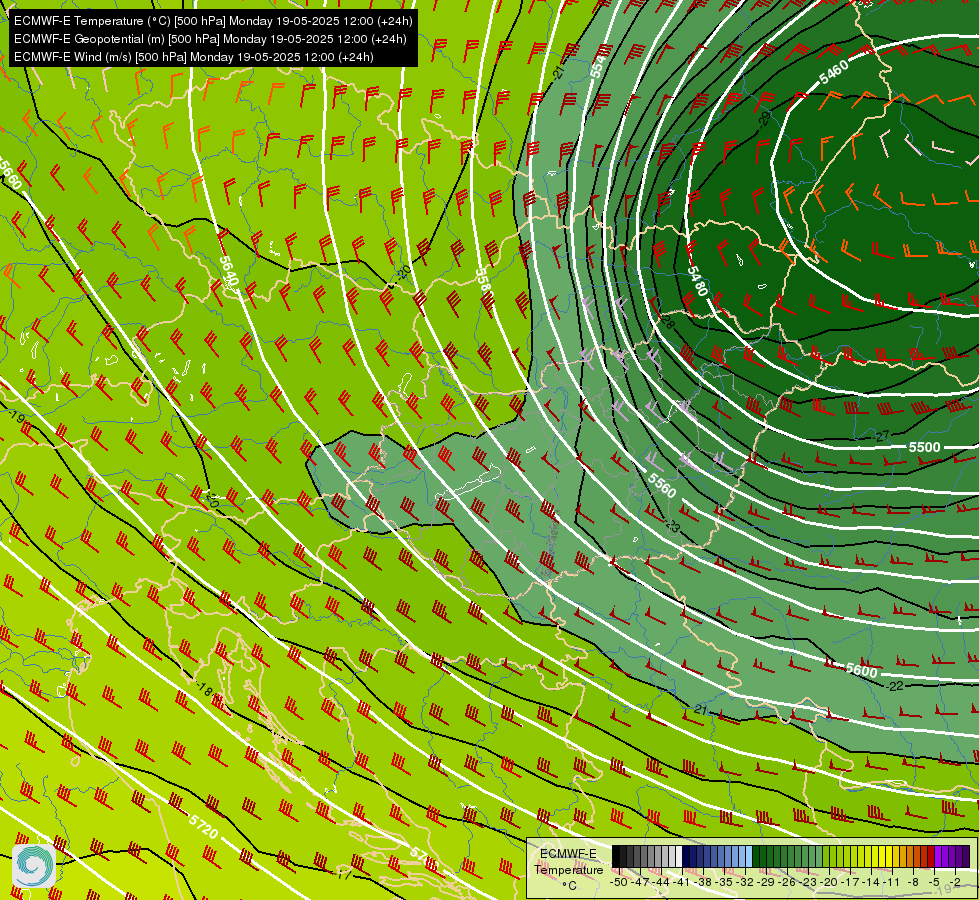979x900 pixels.
Task: Click the -18 isotherm label on the map
Action: [x=204, y=690]
